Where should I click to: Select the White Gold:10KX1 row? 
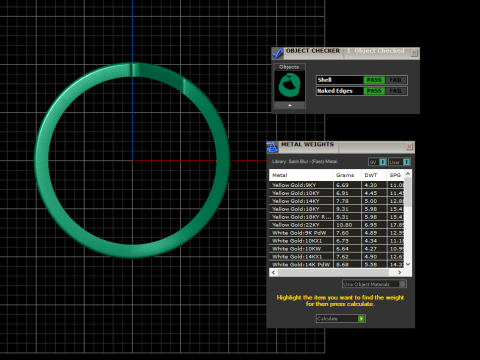tap(337, 241)
